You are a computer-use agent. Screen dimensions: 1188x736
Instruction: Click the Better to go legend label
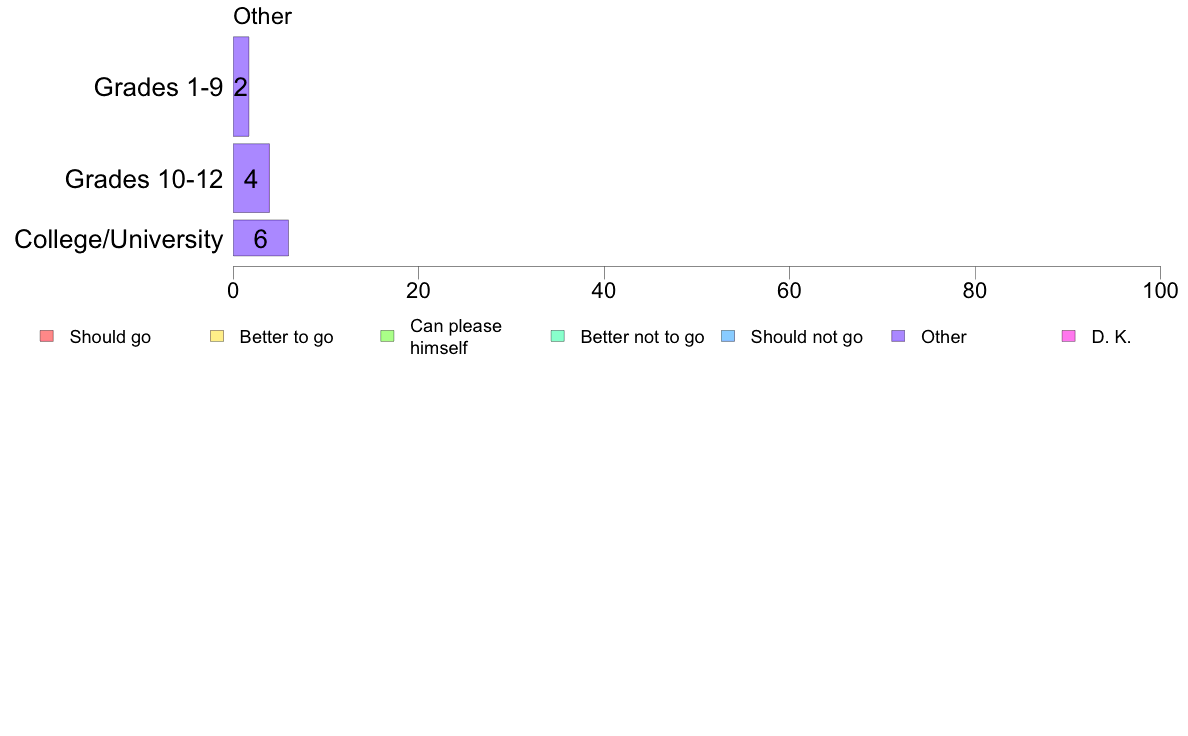click(286, 337)
